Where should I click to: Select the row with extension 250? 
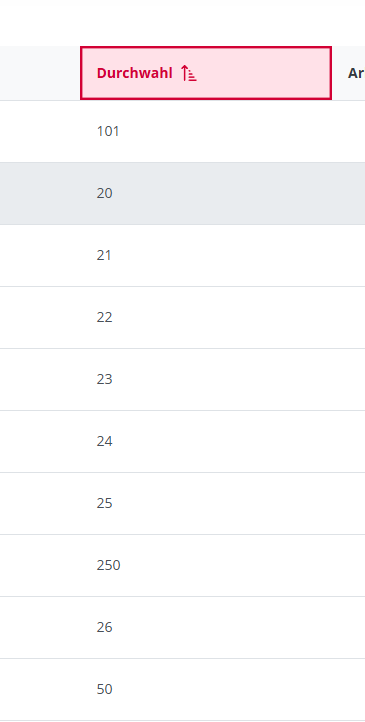182,565
